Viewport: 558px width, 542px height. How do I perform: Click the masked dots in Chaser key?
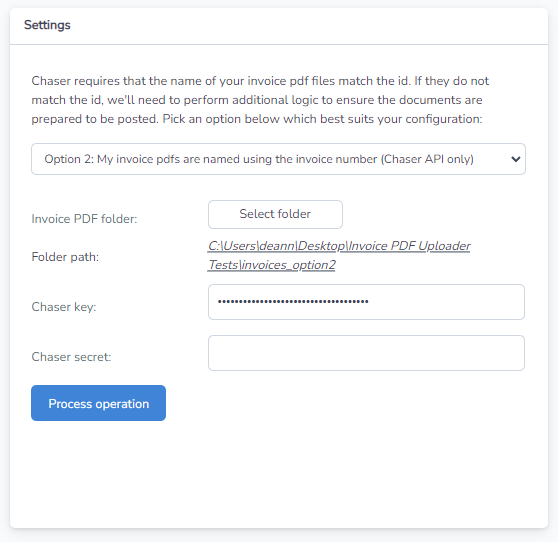tap(293, 302)
